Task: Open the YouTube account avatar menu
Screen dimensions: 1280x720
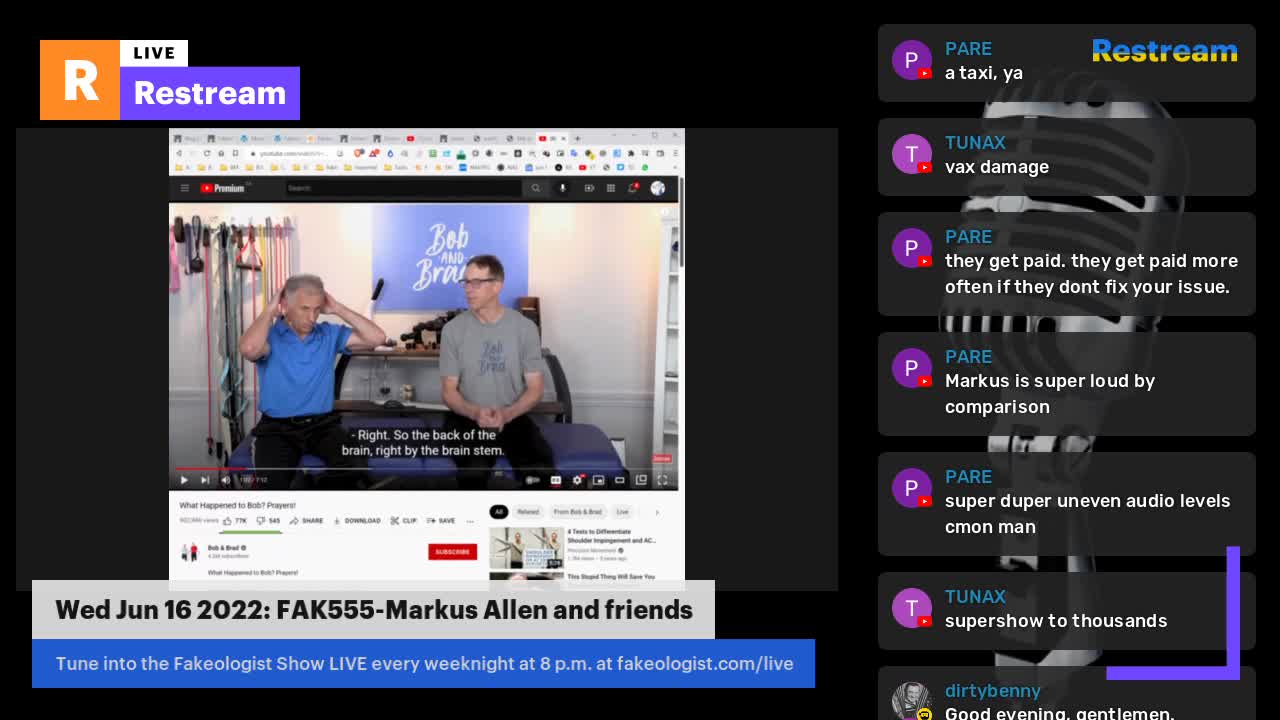Action: point(658,188)
